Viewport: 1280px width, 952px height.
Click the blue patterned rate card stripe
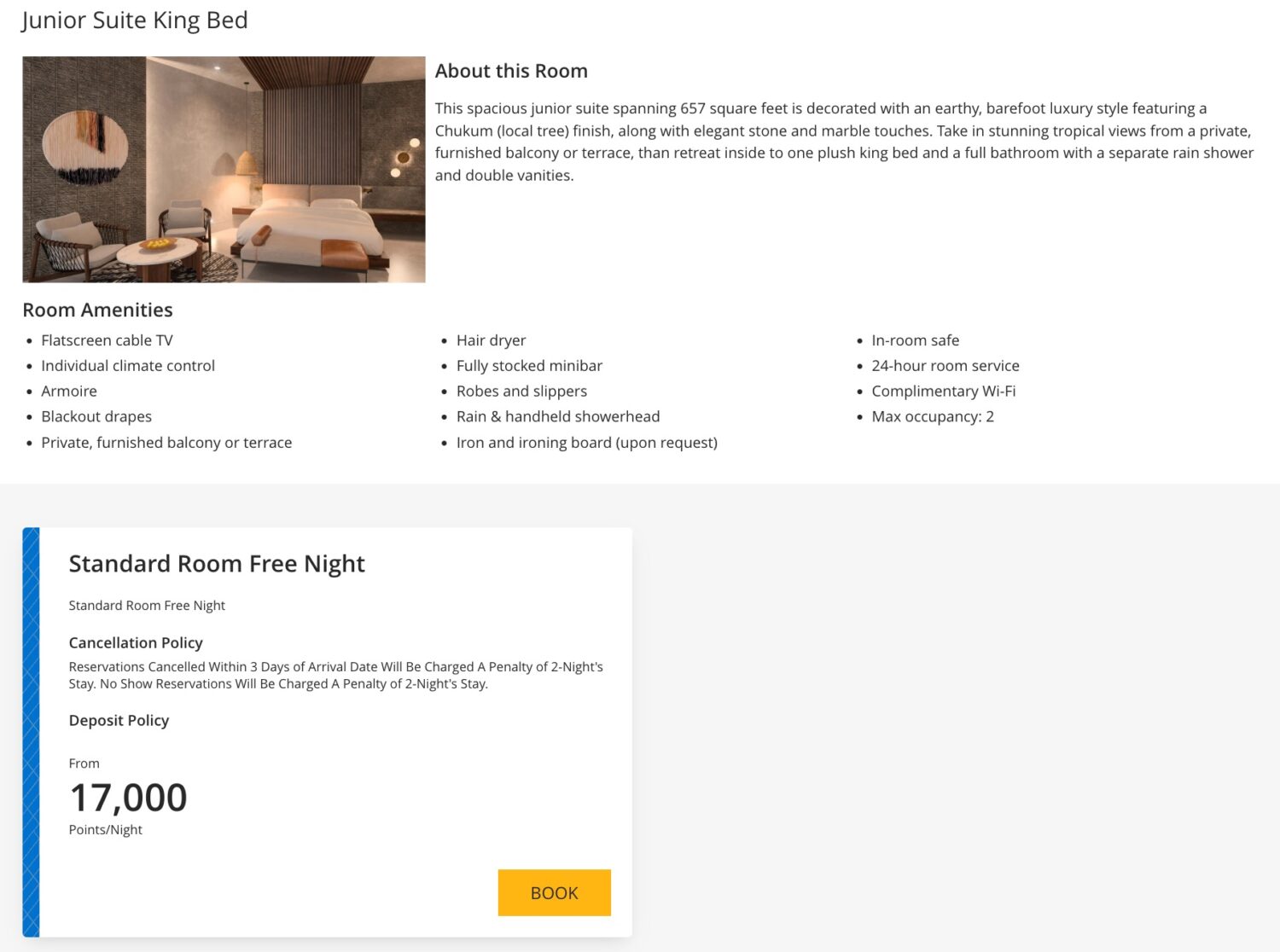(x=31, y=732)
